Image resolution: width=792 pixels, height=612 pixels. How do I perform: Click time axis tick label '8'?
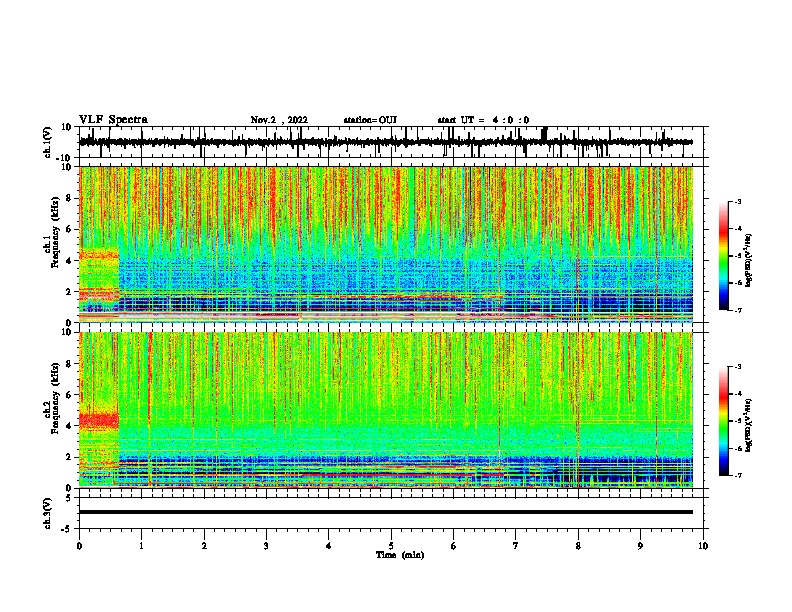coord(578,546)
